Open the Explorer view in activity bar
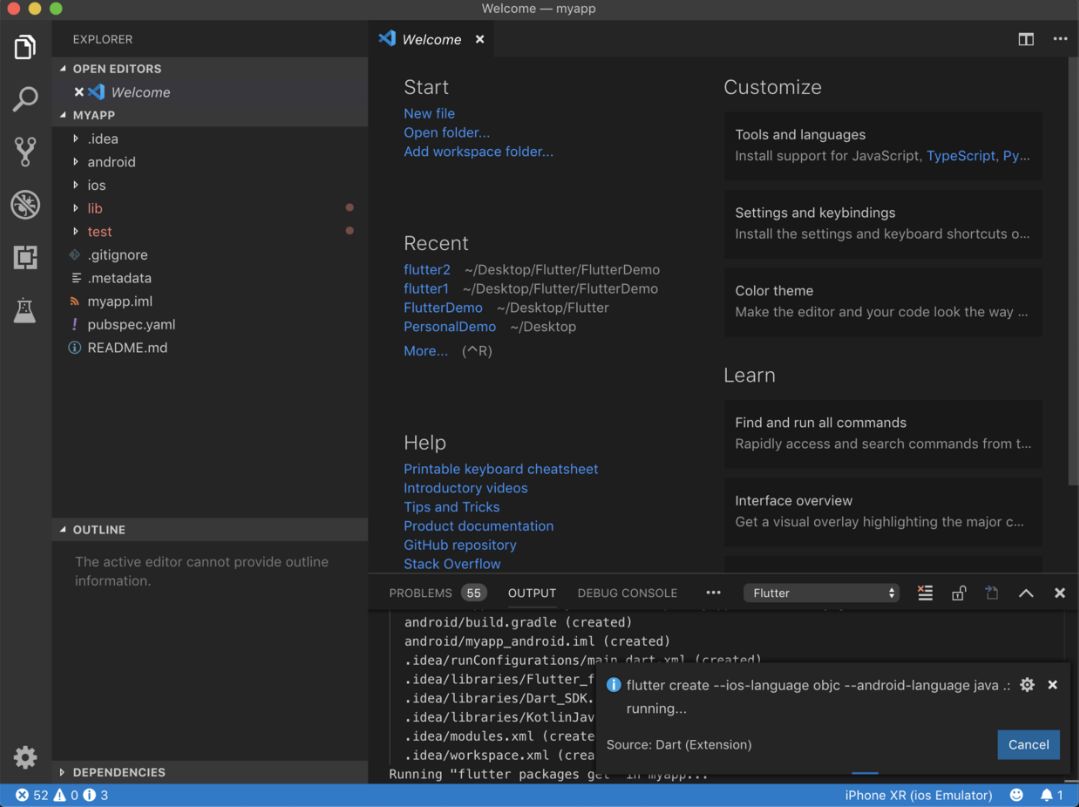The height and width of the screenshot is (807, 1079). 25,47
